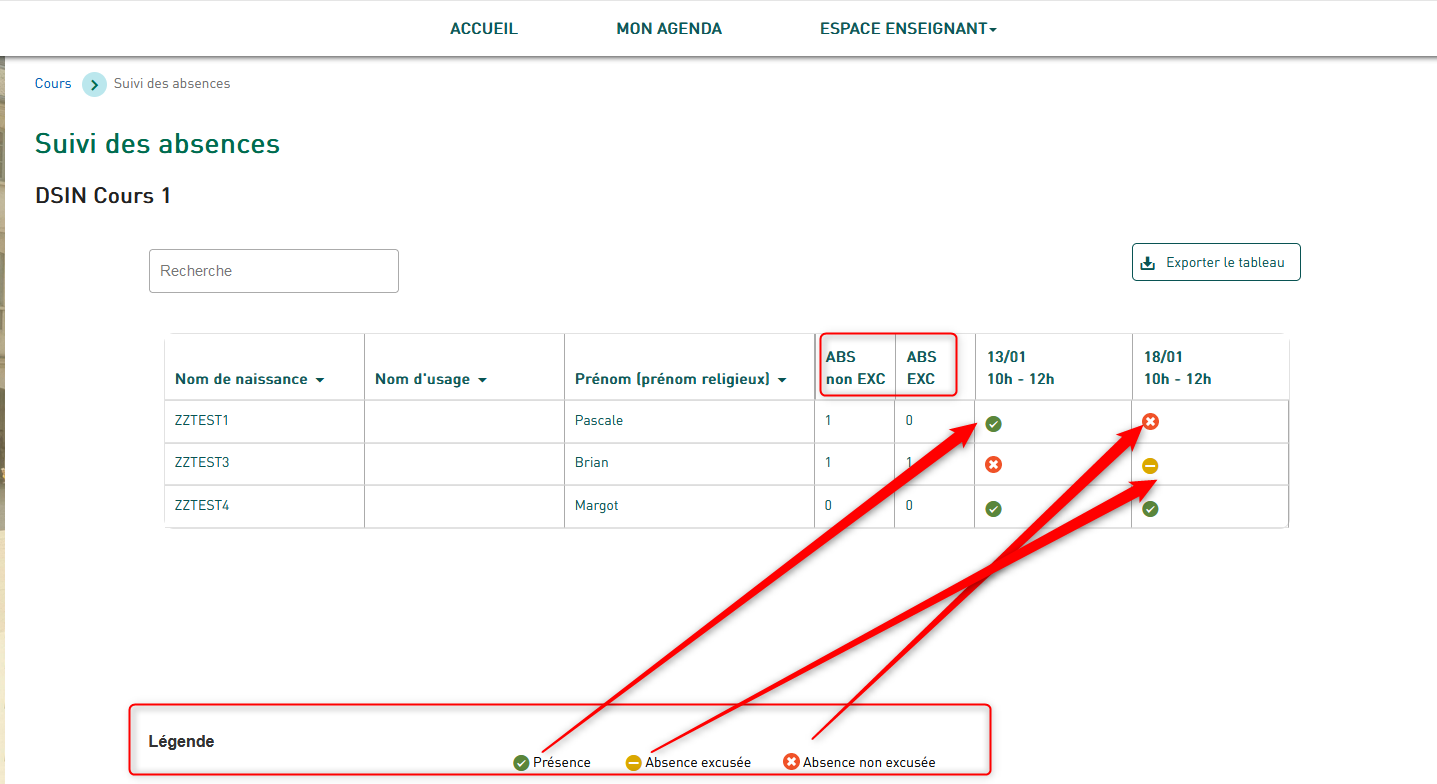Open the Cours breadcrumb link
1437x784 pixels.
coord(53,84)
